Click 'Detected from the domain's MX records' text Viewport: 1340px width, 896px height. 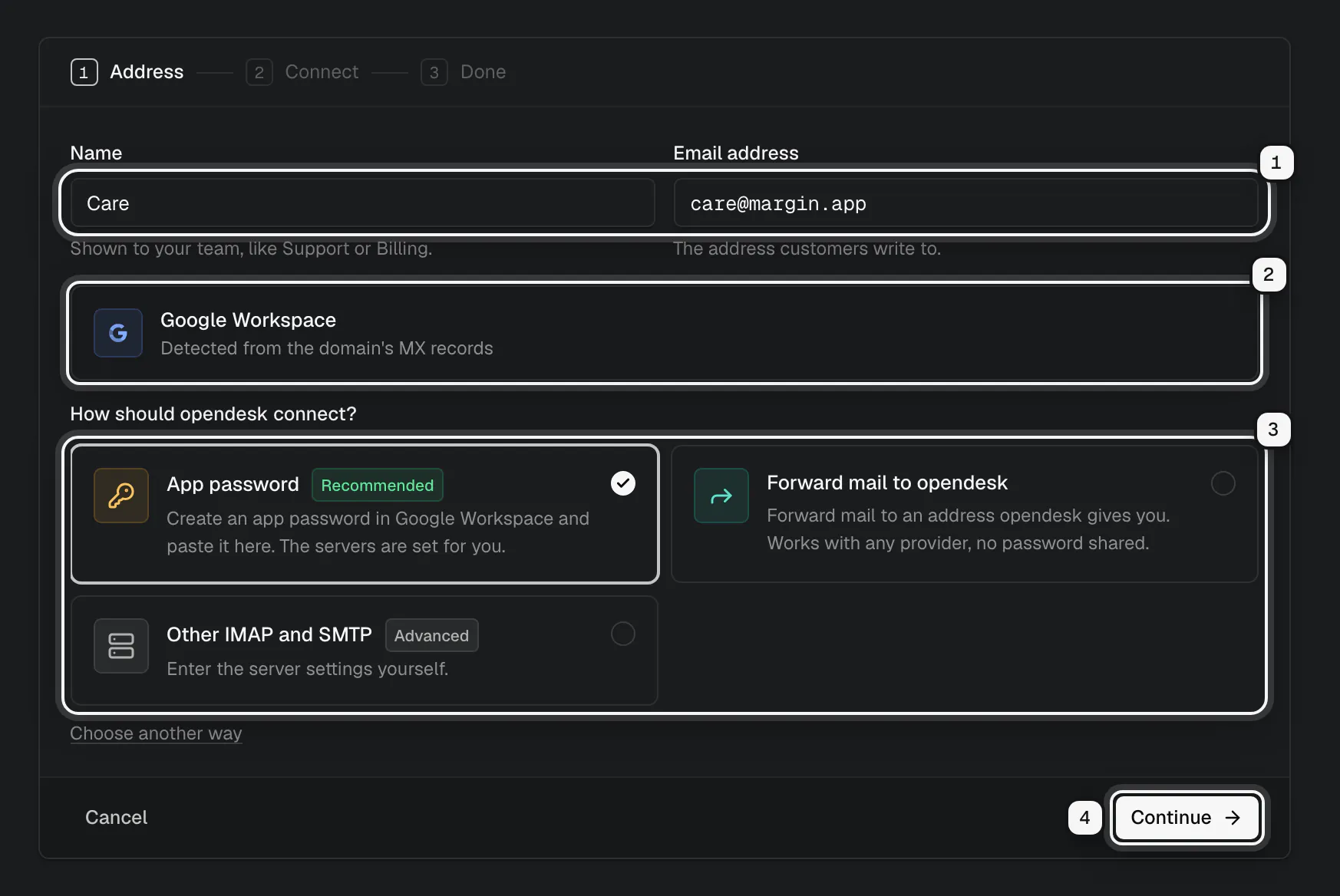pyautogui.click(x=327, y=348)
